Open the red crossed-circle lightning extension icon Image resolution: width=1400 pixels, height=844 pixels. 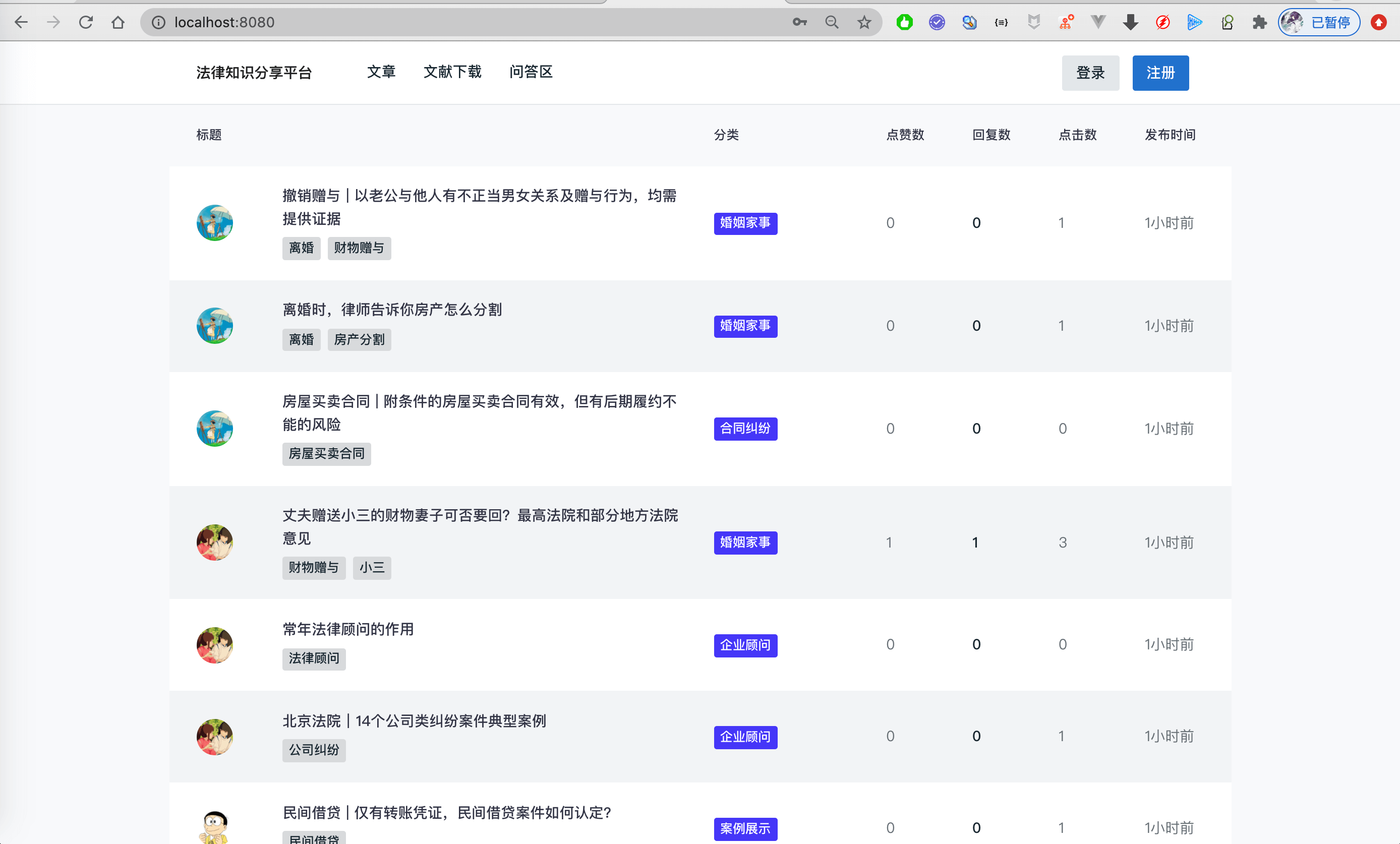pyautogui.click(x=1163, y=22)
